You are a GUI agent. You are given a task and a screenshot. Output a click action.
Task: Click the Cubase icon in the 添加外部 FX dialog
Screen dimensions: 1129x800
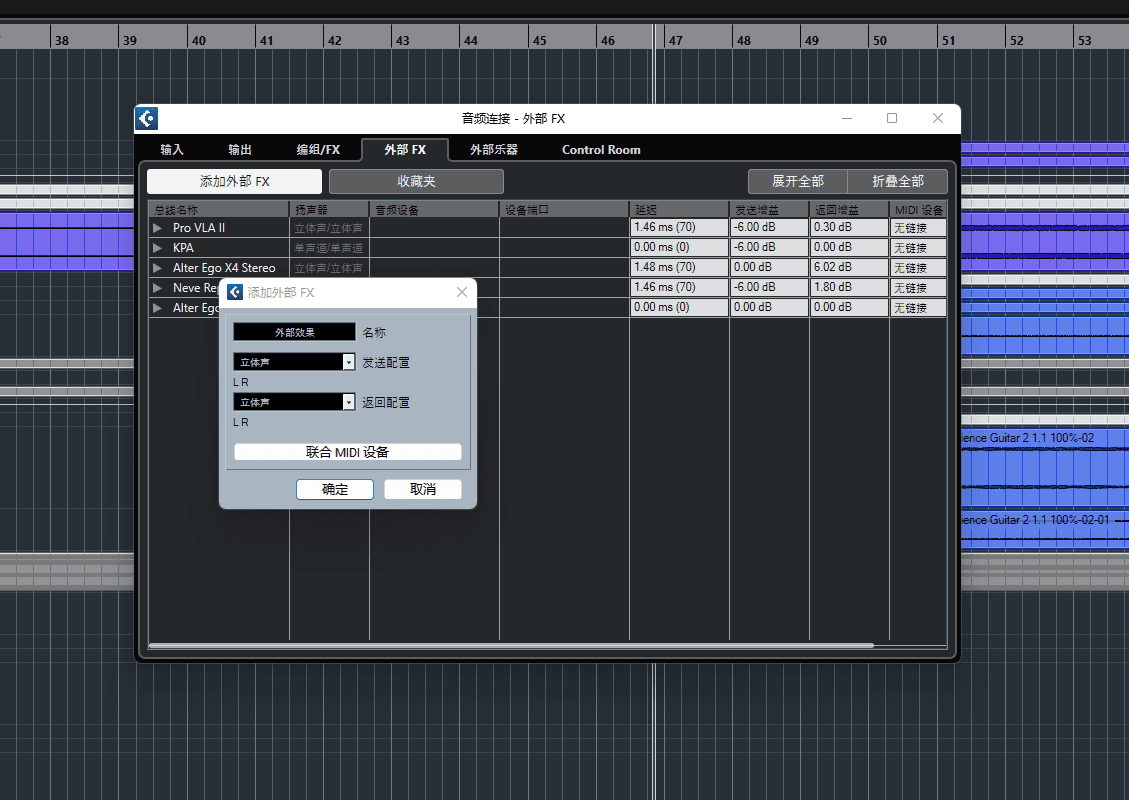coord(235,292)
